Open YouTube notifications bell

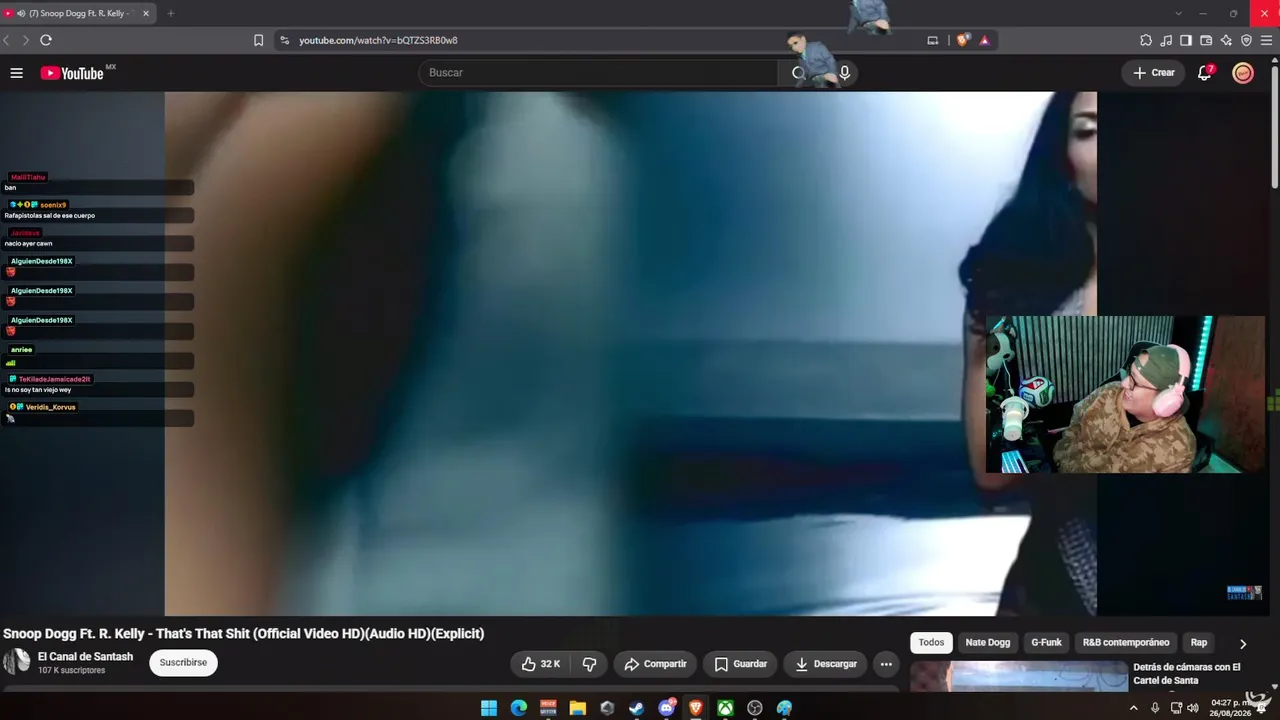click(1205, 73)
